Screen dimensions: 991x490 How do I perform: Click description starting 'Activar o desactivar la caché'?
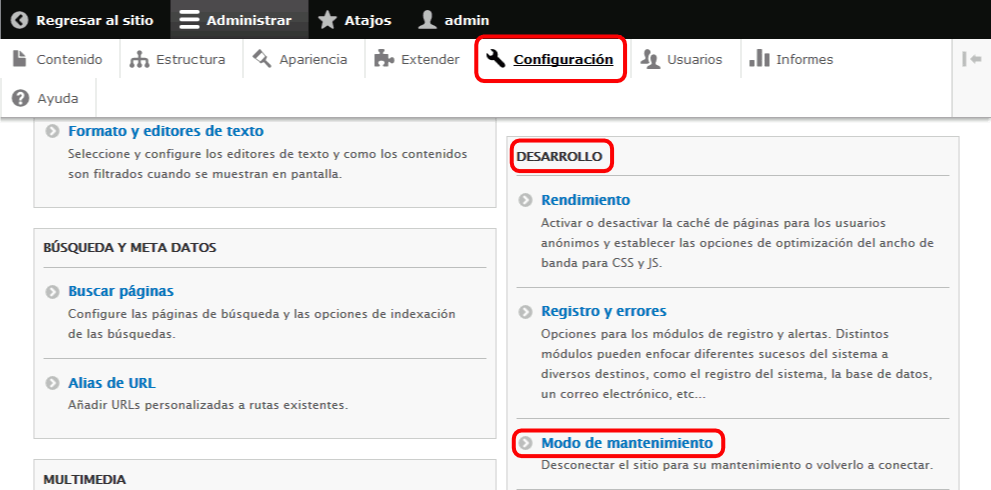(738, 243)
